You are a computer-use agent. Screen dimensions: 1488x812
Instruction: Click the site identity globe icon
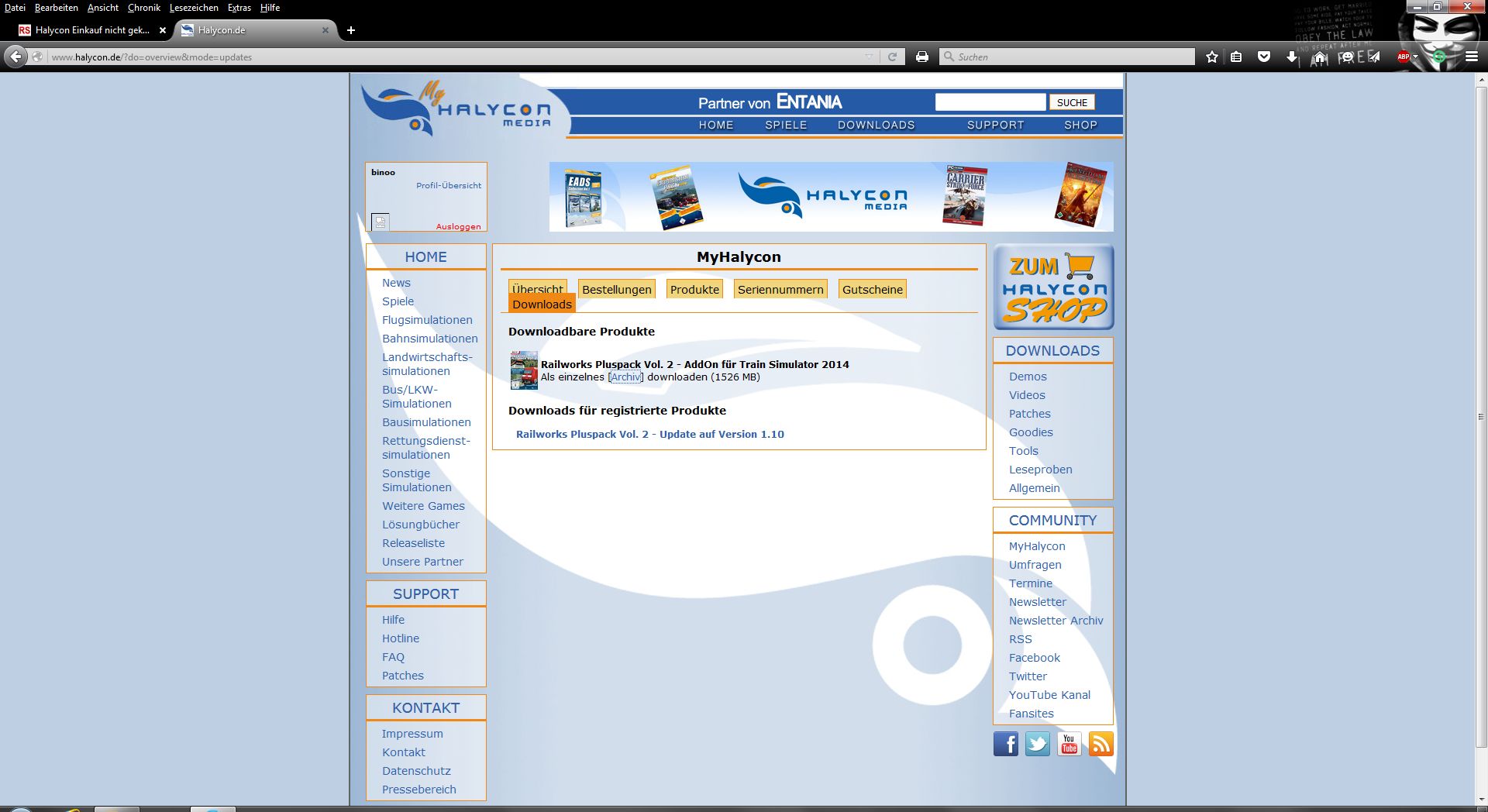click(x=37, y=57)
